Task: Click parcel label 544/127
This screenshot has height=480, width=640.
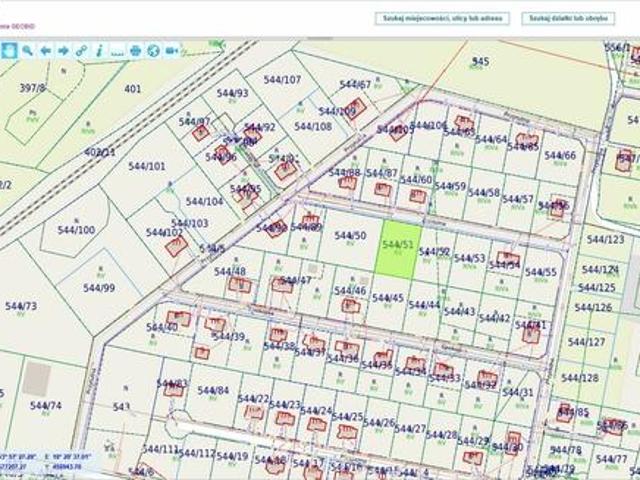Action: point(586,342)
